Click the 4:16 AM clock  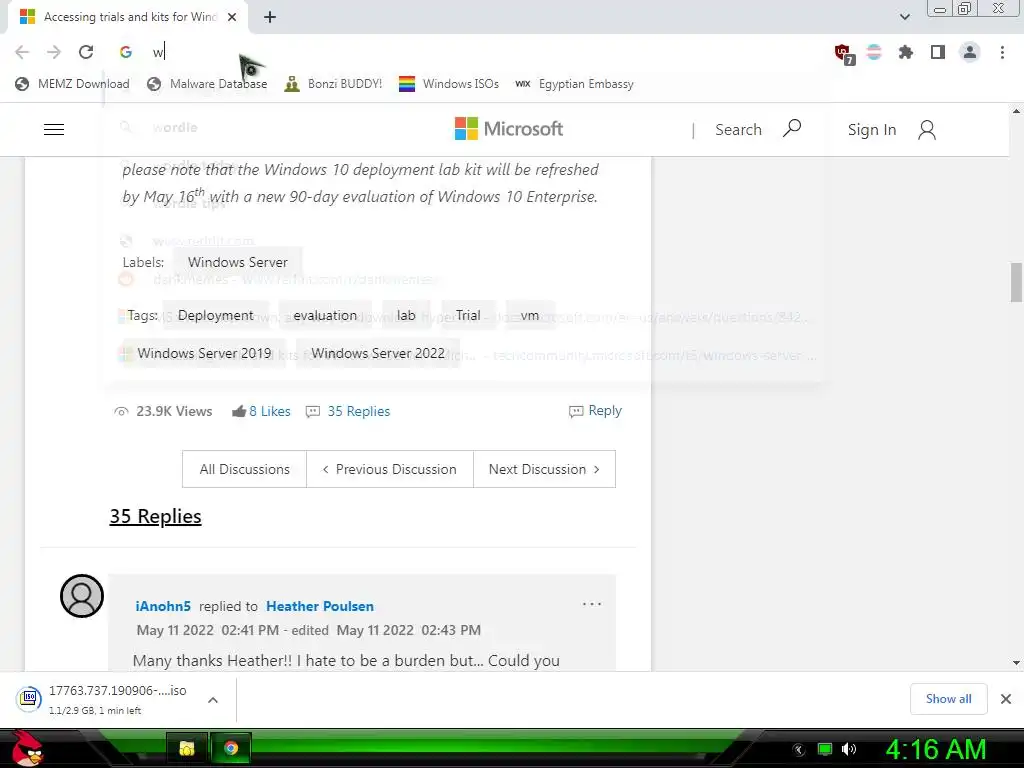click(935, 749)
